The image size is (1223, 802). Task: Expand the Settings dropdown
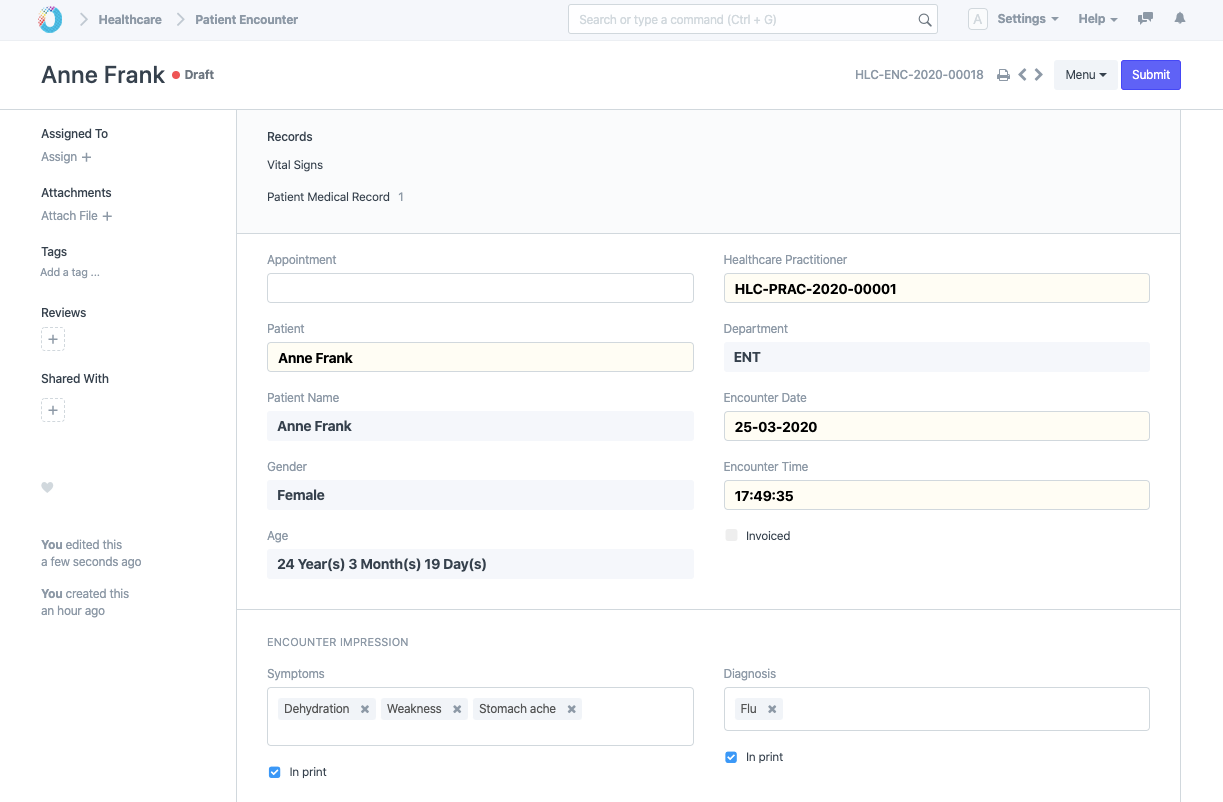1027,19
